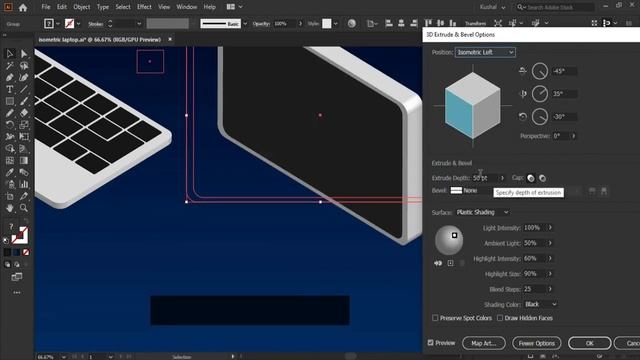Click Isolate Selected Object icon
The height and width of the screenshot is (360, 640).
[x=498, y=24]
